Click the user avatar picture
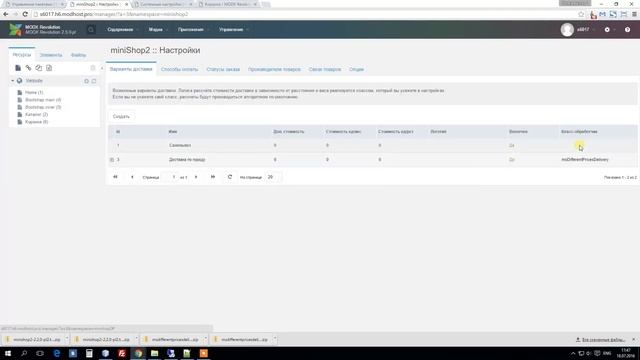Image resolution: width=640 pixels, height=360 pixels. click(x=567, y=29)
